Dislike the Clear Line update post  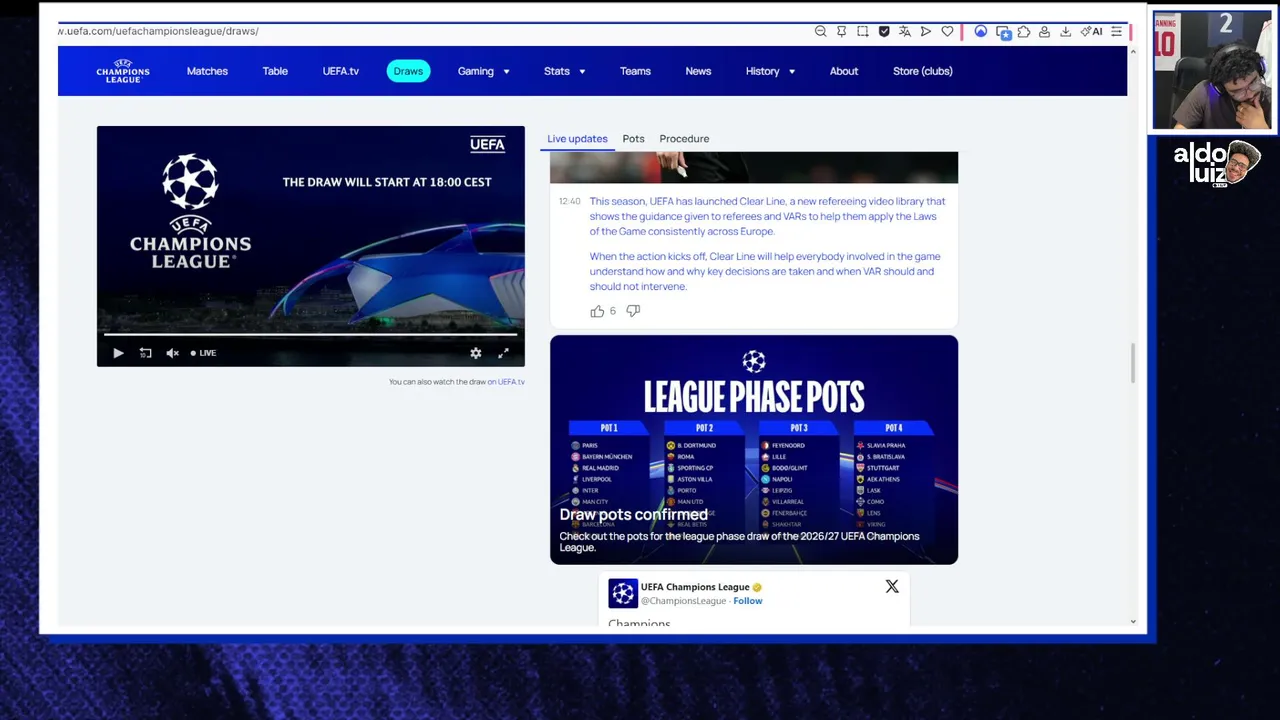point(633,311)
